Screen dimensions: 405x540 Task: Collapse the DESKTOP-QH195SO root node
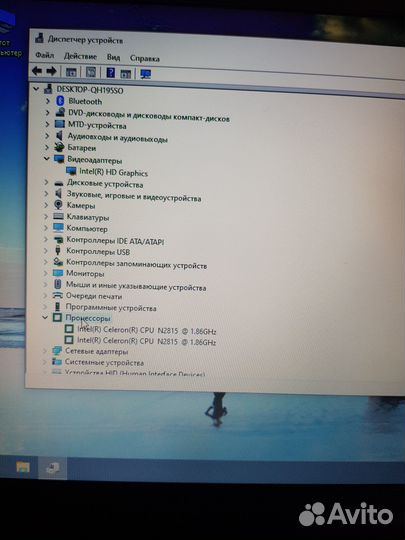point(36,89)
